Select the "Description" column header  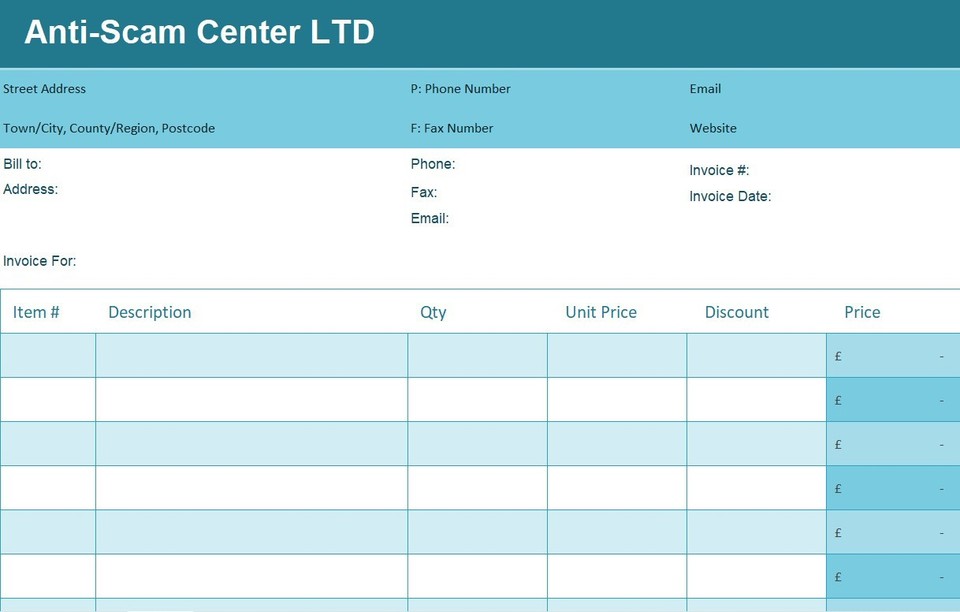[149, 312]
